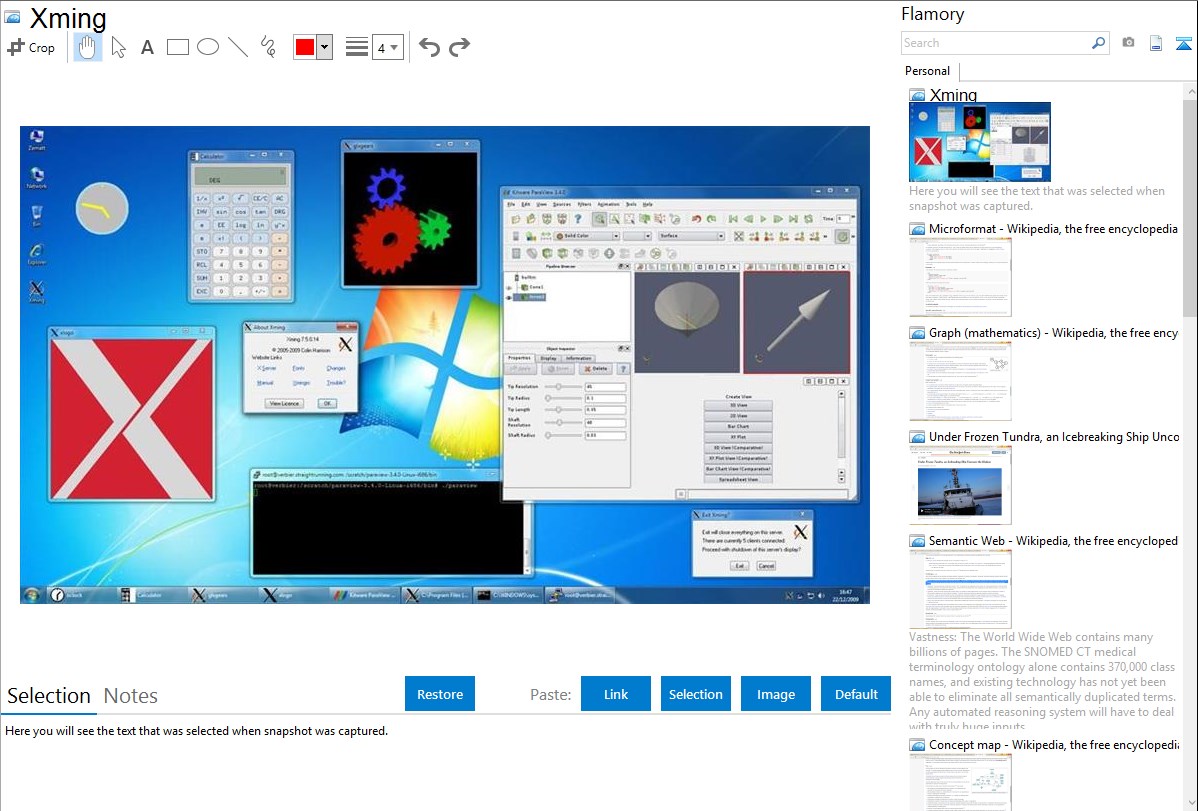Switch to the Selection tab

tap(49, 696)
